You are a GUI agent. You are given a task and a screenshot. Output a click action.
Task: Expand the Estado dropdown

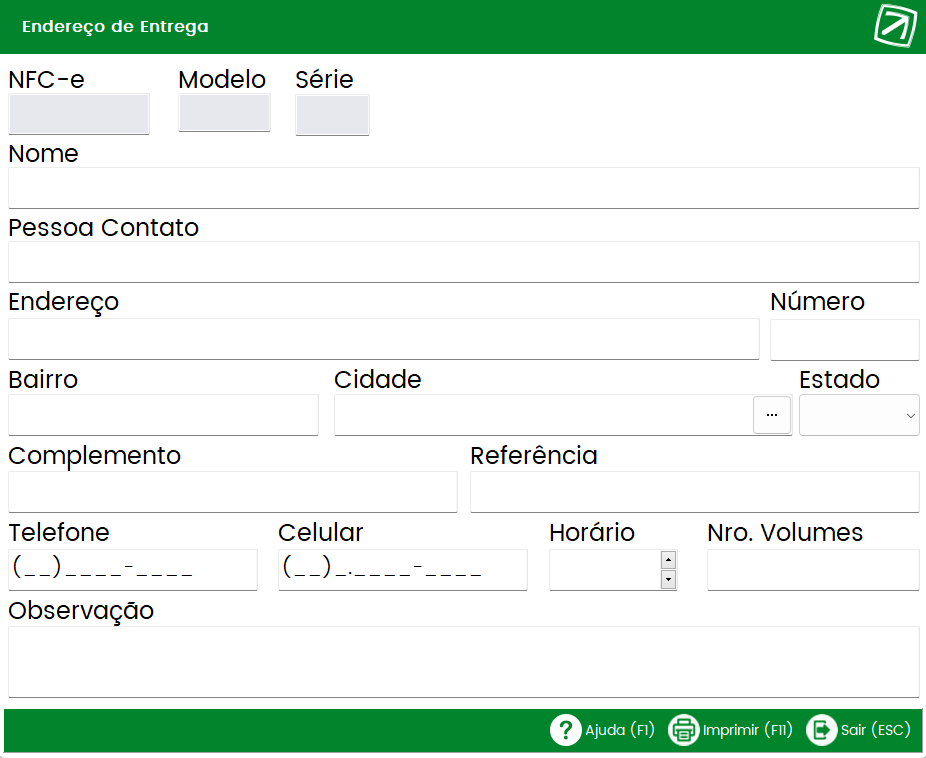(x=859, y=415)
